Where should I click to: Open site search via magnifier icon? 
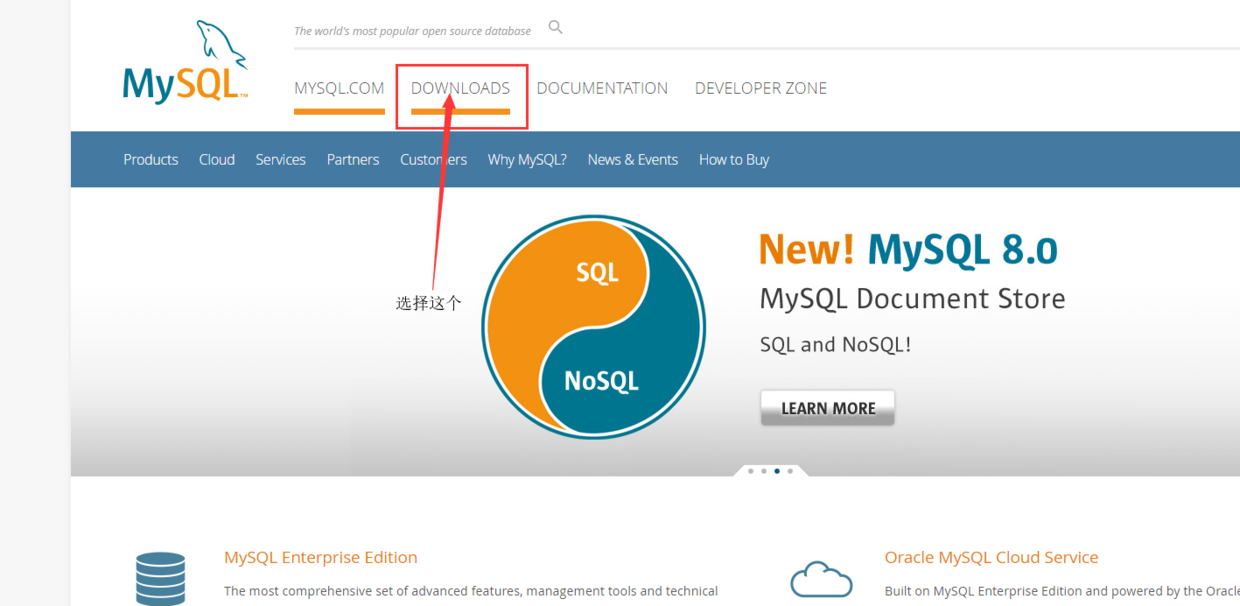click(x=555, y=28)
